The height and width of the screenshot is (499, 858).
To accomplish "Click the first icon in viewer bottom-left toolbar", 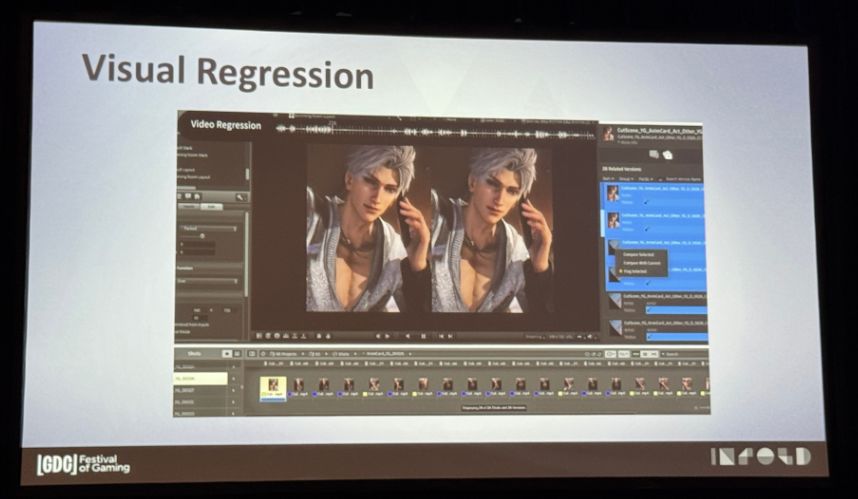I will (x=259, y=336).
